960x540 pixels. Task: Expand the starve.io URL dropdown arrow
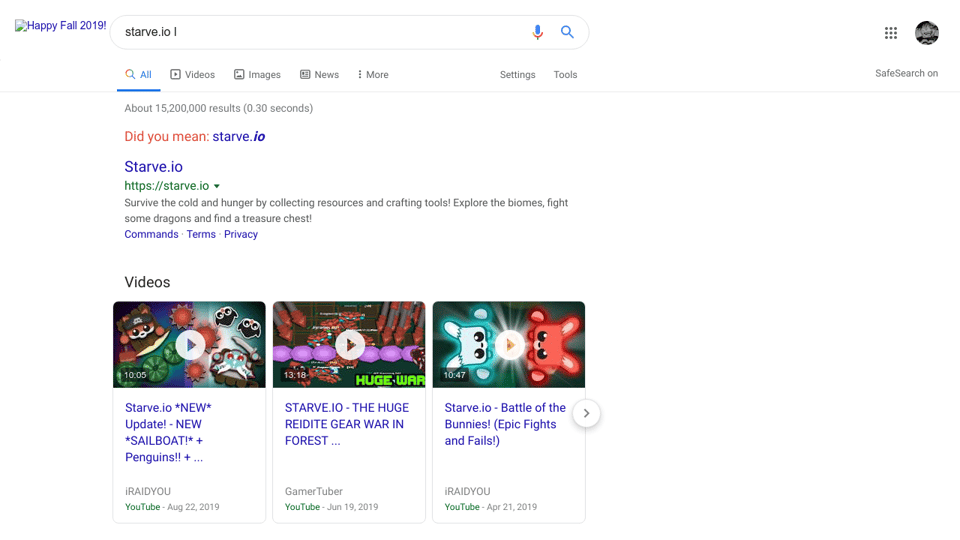tap(217, 186)
